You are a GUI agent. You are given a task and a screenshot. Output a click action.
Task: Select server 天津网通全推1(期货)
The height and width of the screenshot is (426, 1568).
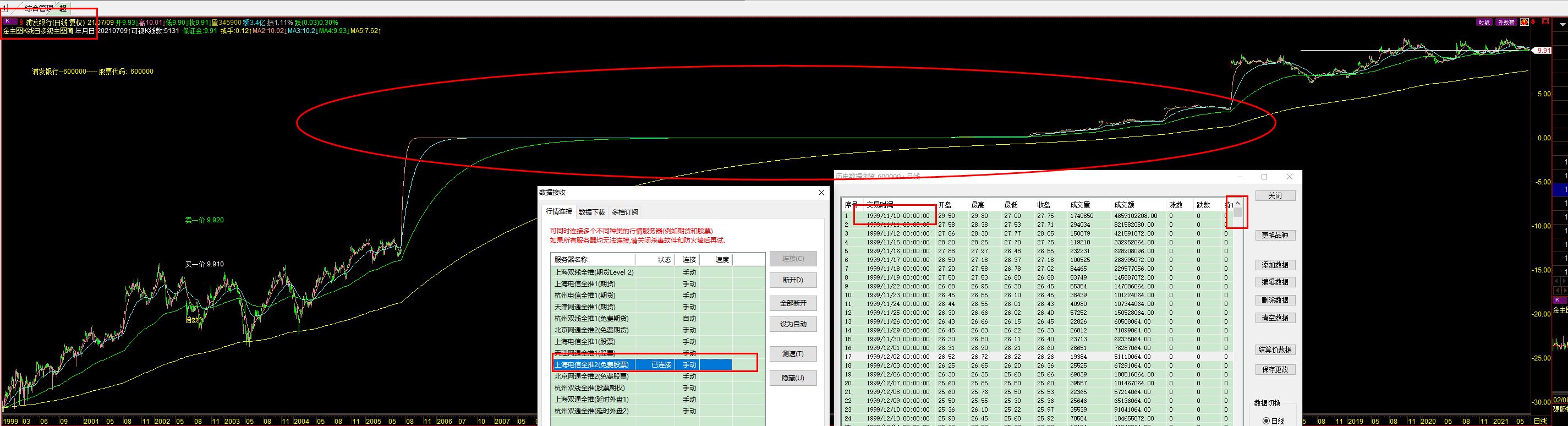(x=657, y=307)
